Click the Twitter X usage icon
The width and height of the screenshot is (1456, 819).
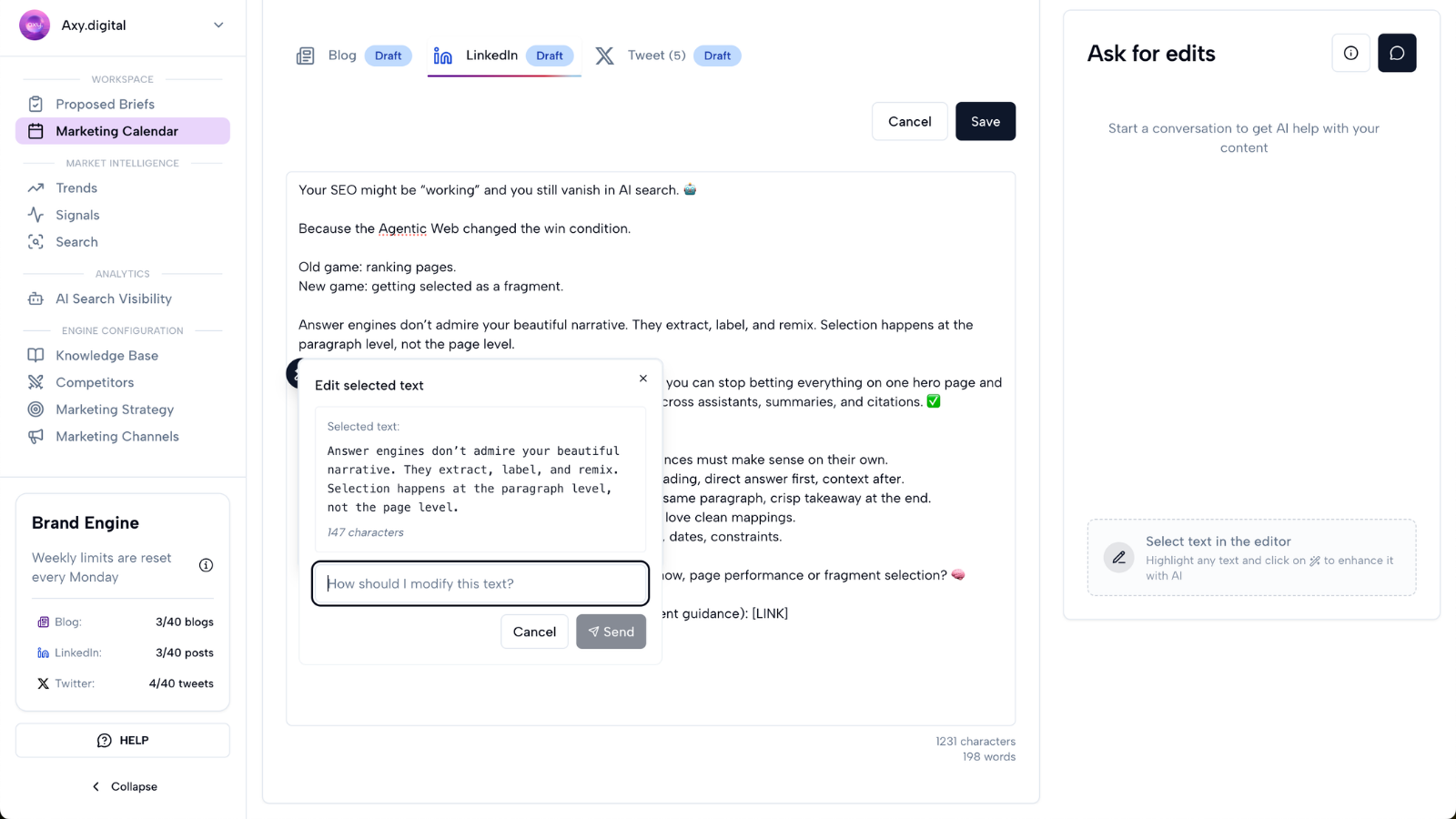coord(43,683)
